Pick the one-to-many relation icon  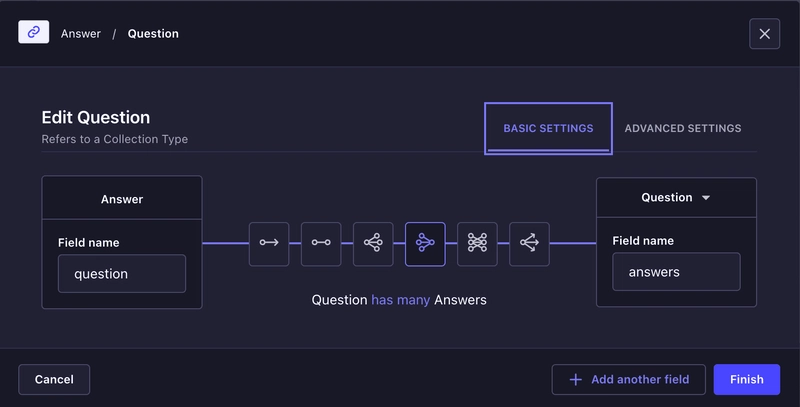click(x=373, y=244)
